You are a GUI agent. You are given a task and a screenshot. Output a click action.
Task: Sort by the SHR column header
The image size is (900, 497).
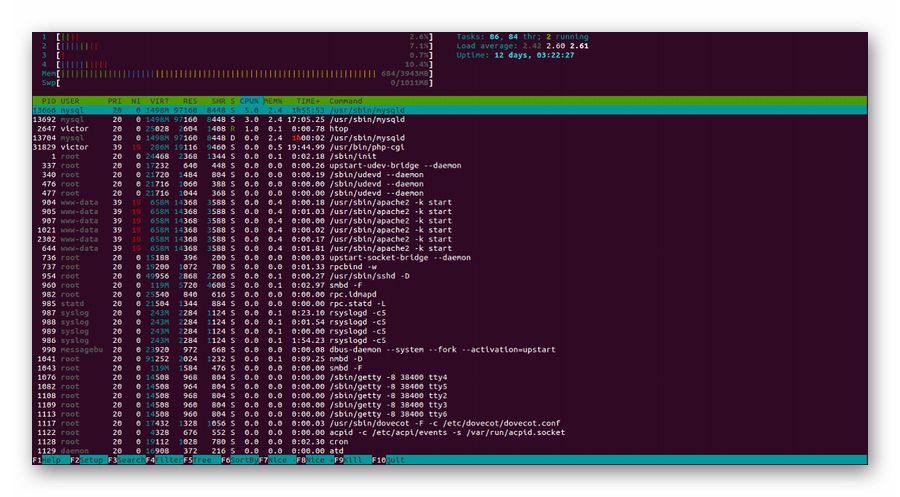pos(218,101)
